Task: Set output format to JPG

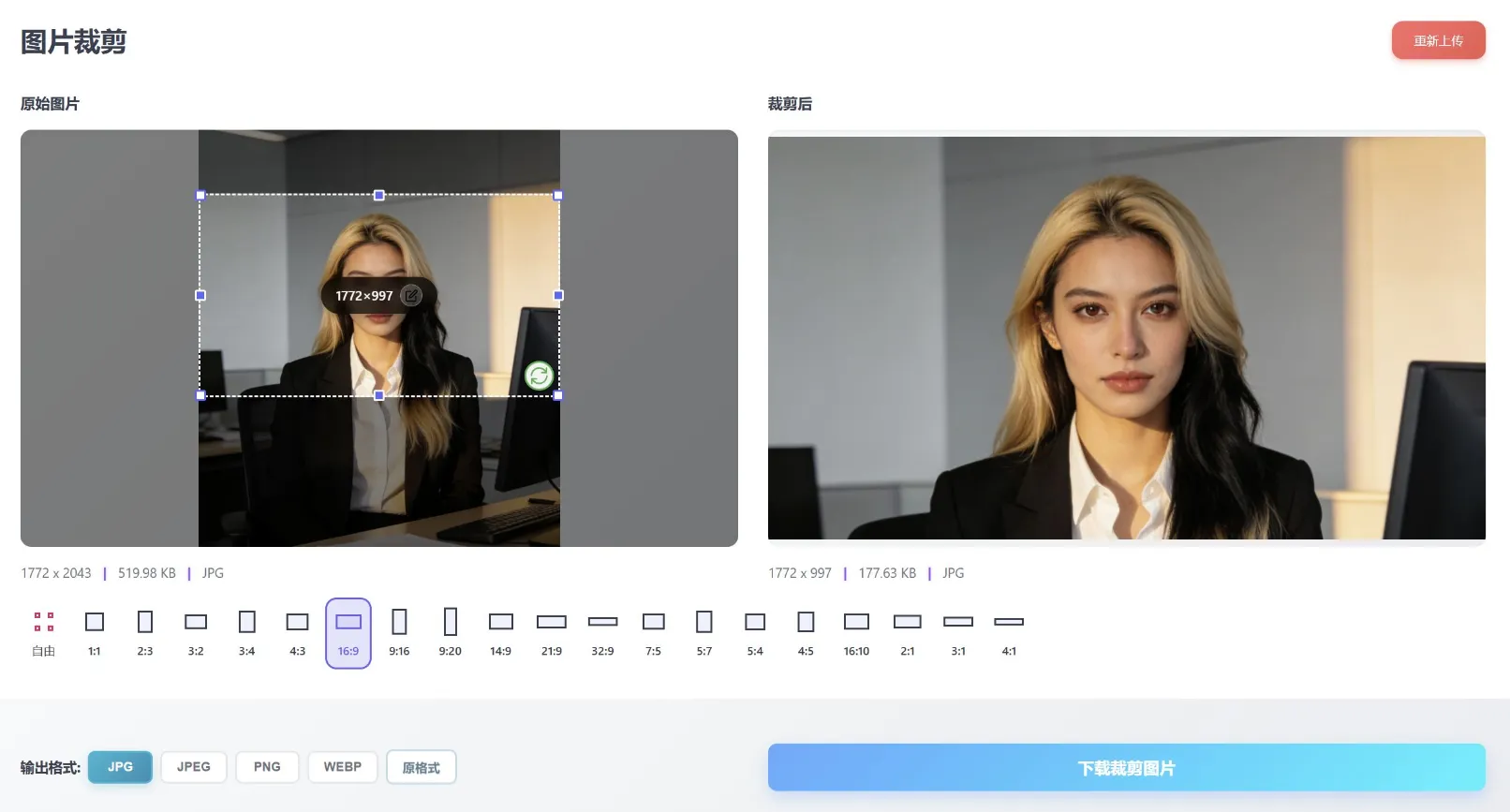Action: pos(120,767)
